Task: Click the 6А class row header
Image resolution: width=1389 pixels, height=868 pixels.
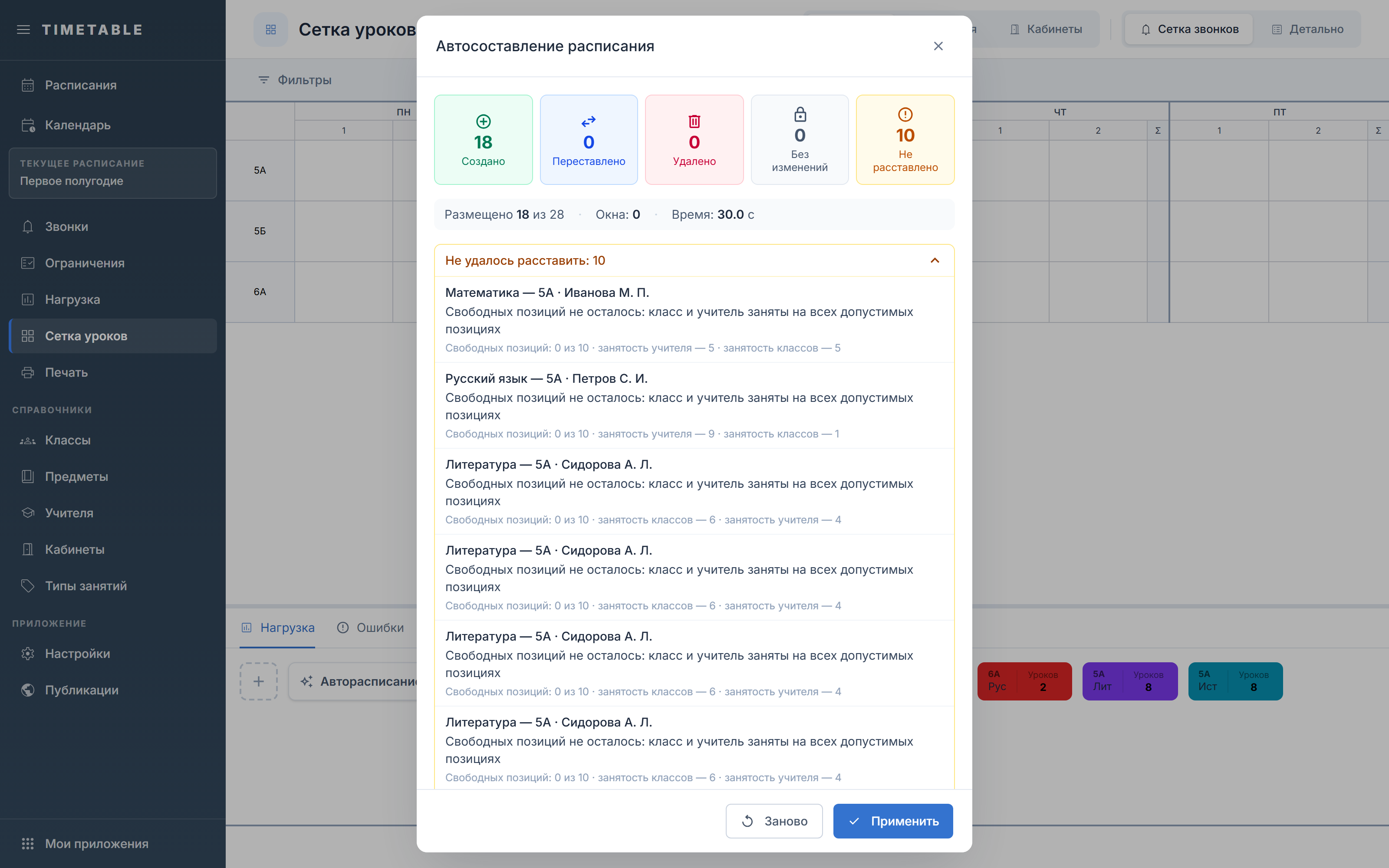Action: [x=260, y=292]
